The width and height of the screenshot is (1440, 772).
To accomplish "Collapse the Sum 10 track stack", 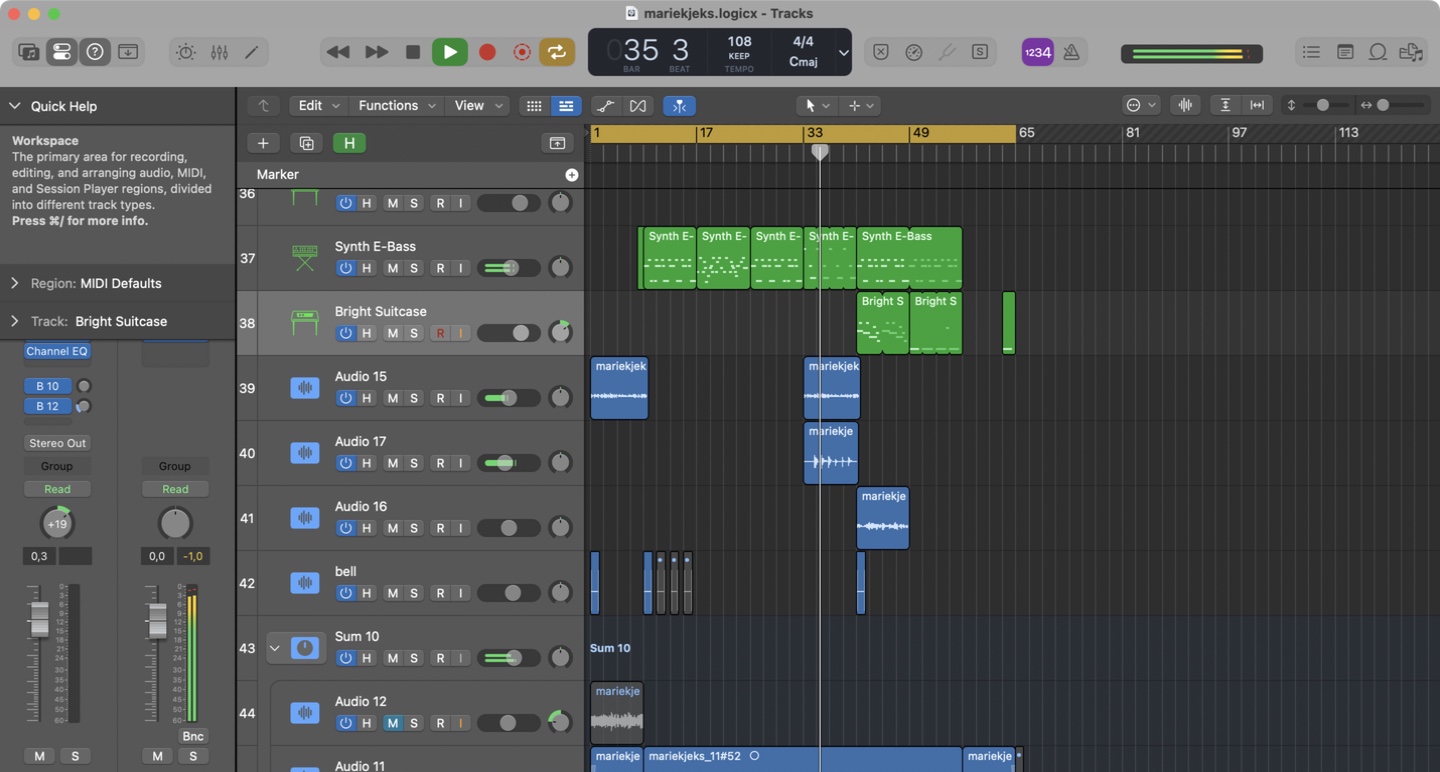I will pos(274,648).
